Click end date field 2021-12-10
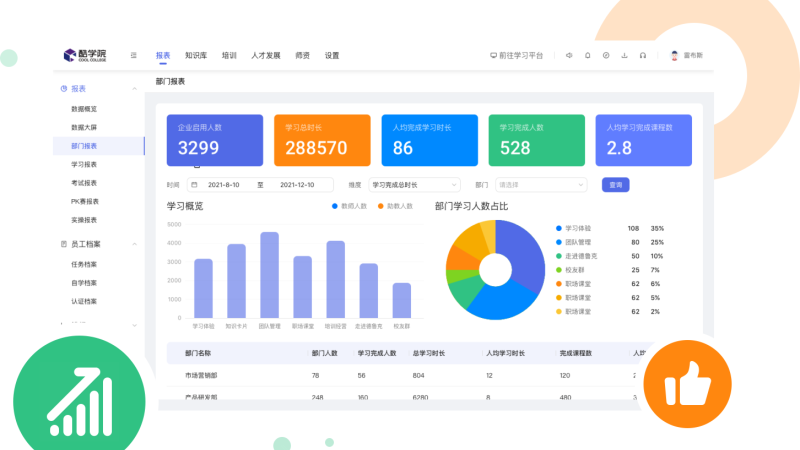Viewport: 800px width, 450px height. 297,185
